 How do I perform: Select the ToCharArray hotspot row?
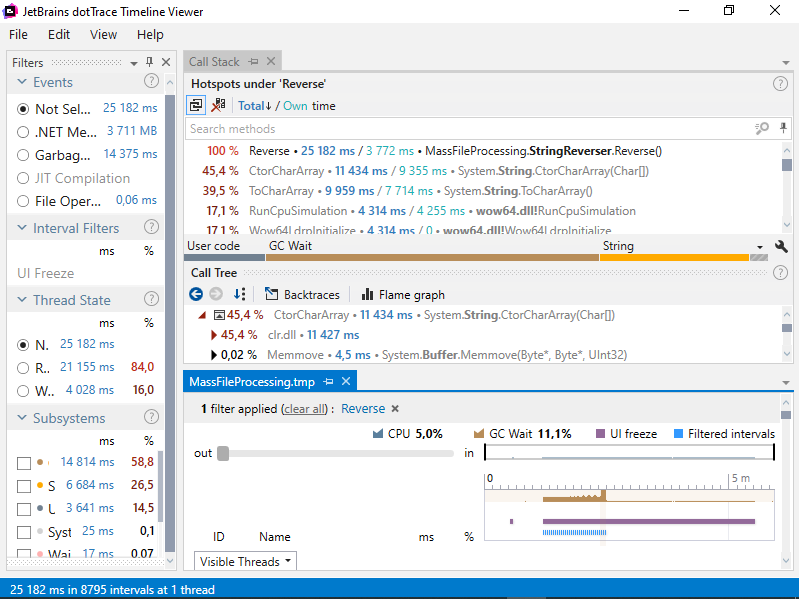point(484,191)
